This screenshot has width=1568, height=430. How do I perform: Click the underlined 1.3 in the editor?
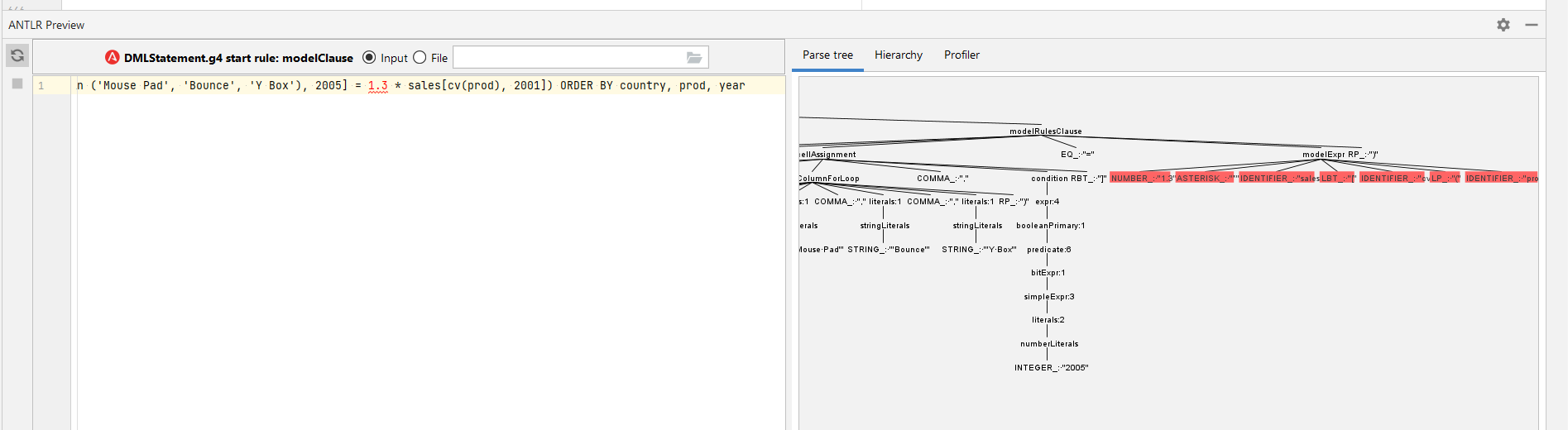point(378,85)
